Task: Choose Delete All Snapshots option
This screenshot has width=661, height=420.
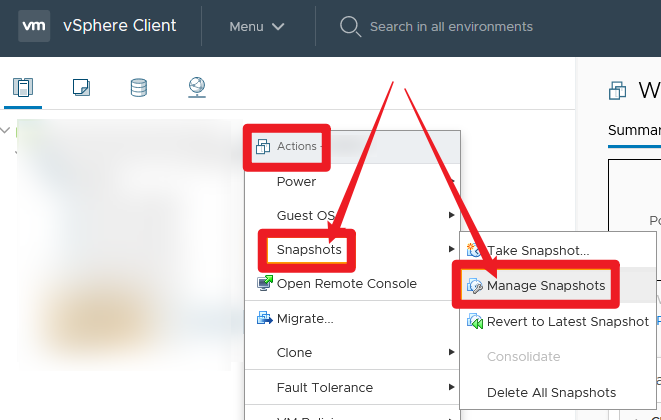Action: point(551,393)
